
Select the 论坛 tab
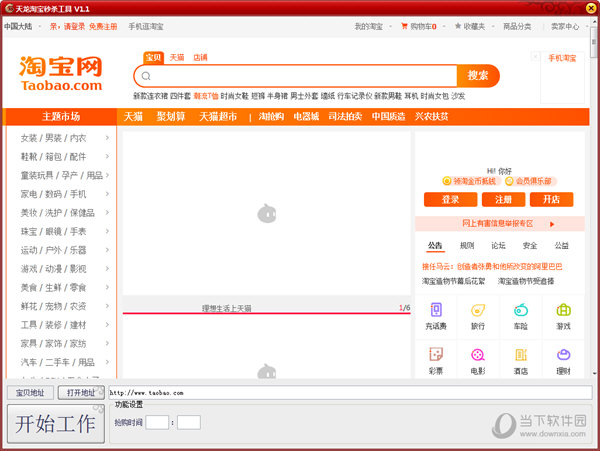(x=498, y=246)
